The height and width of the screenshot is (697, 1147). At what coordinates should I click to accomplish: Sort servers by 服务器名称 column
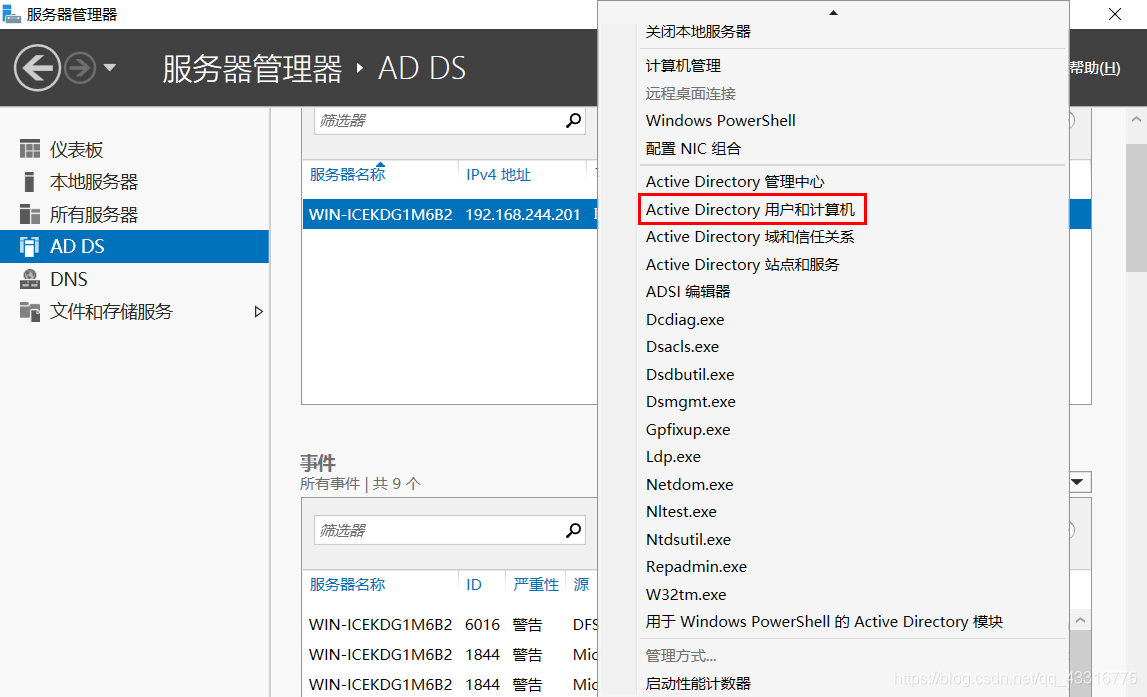347,174
